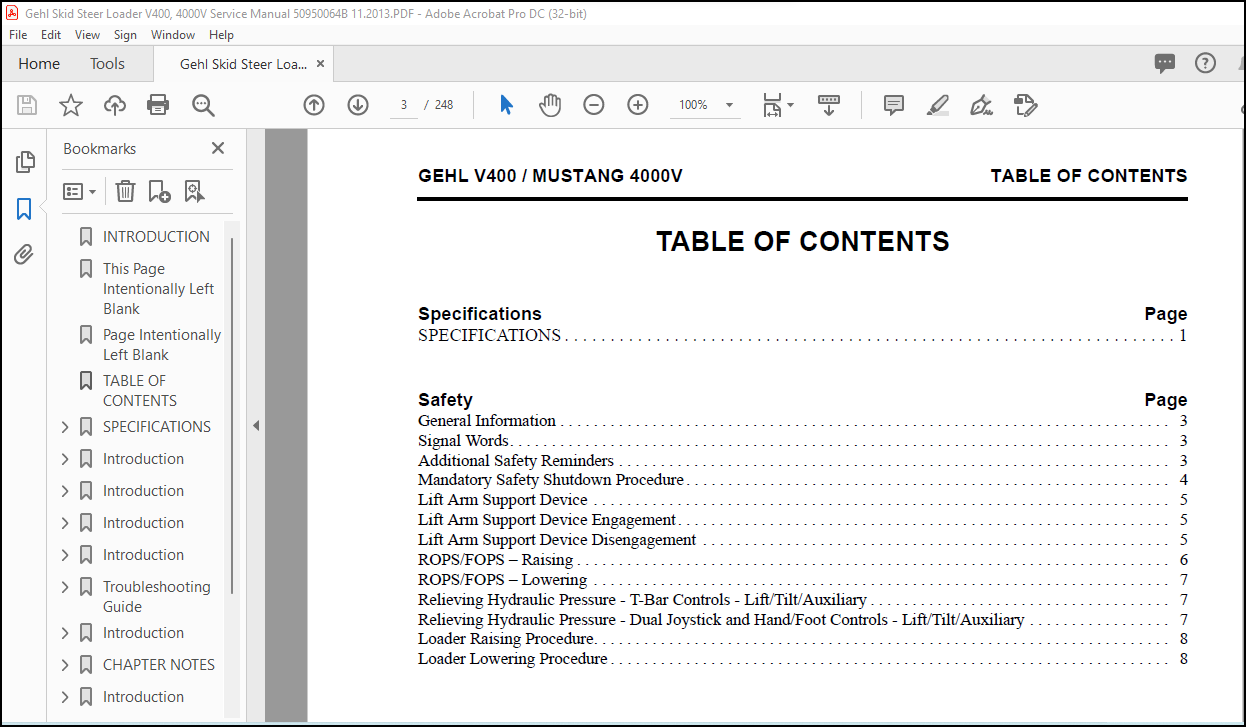Zoom in with plus icon
Screen dimensions: 1246x727
pos(638,105)
